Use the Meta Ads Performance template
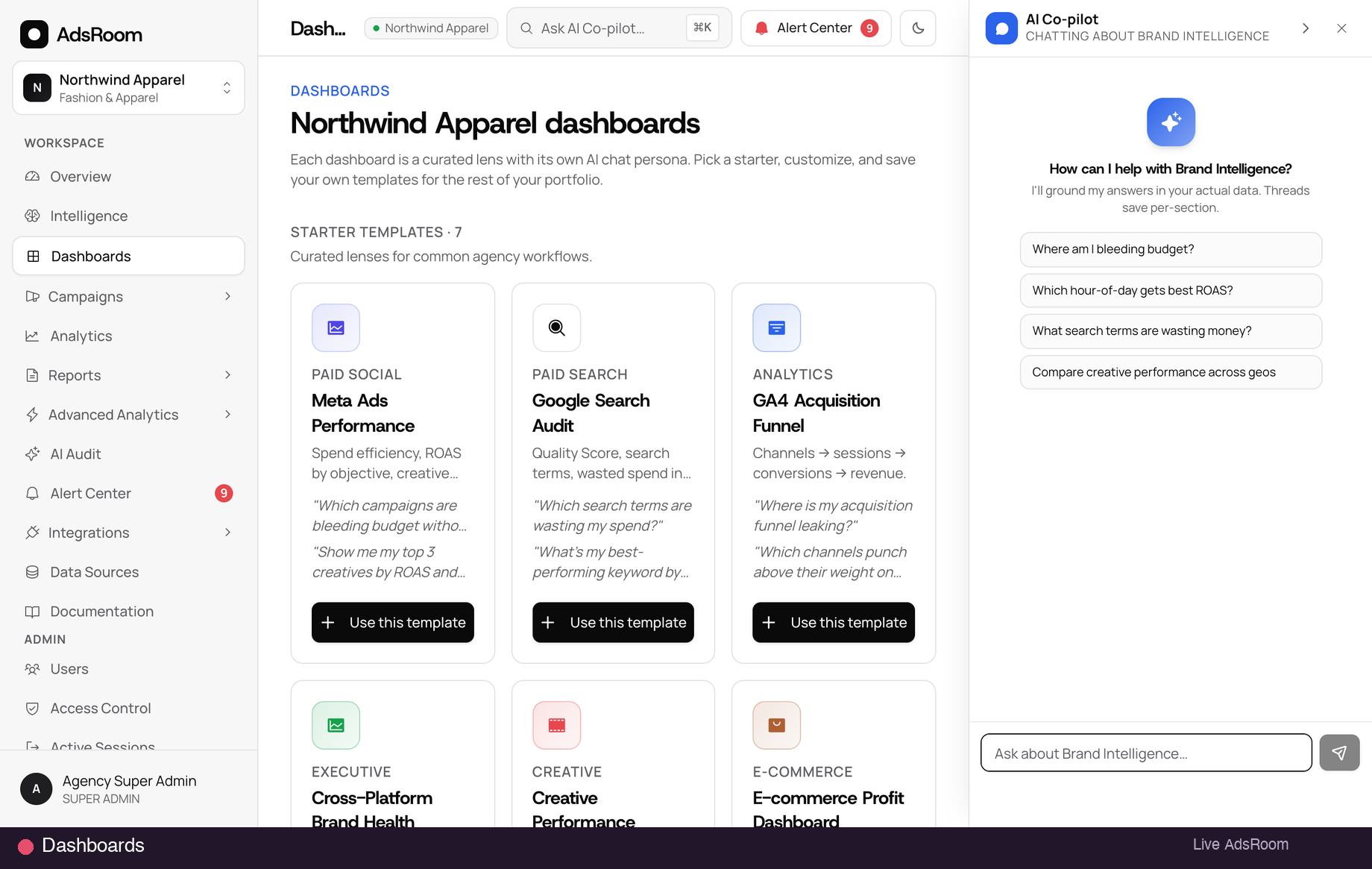1372x869 pixels. pyautogui.click(x=393, y=622)
